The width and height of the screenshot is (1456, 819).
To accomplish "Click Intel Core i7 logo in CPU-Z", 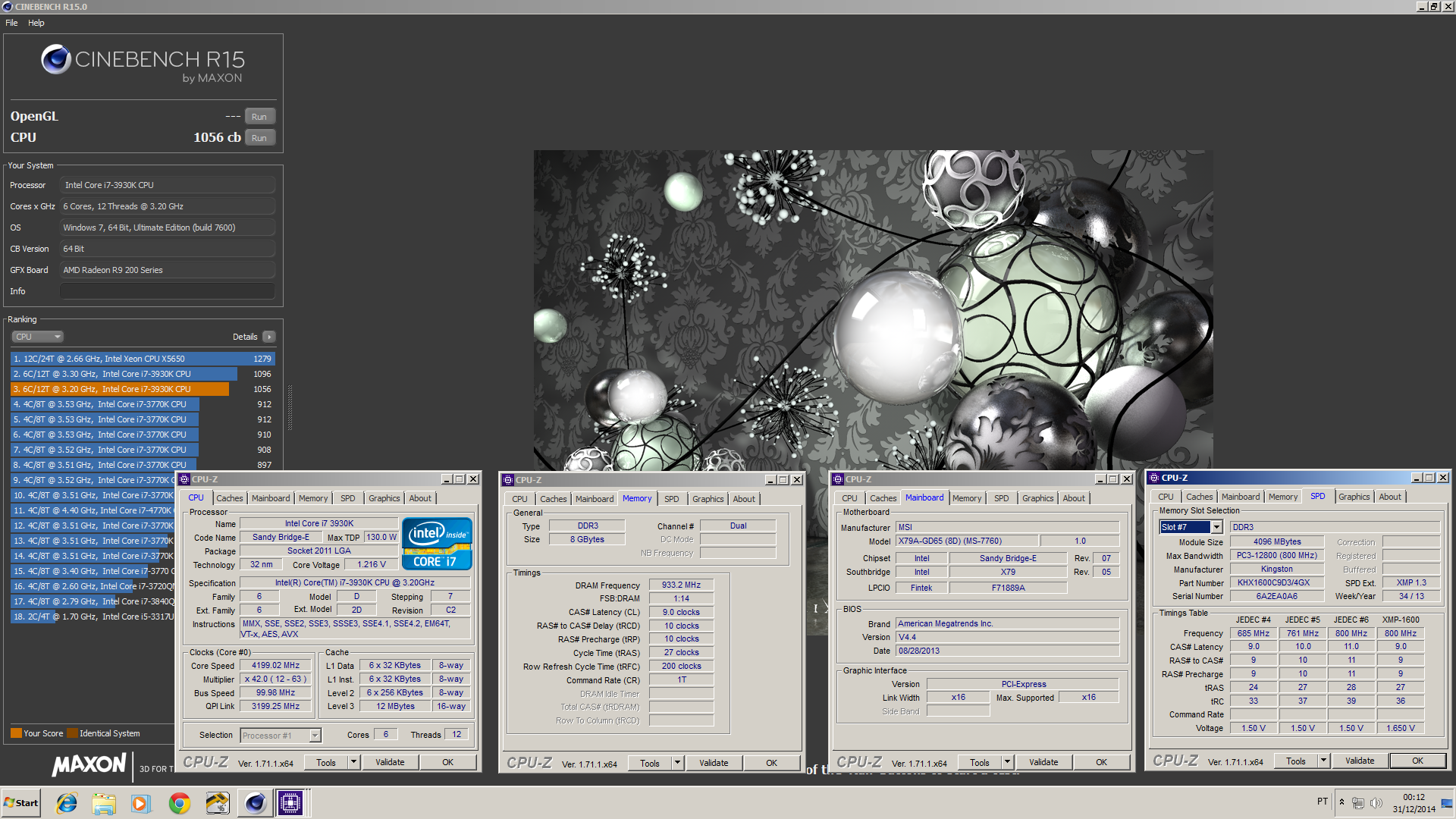I will pyautogui.click(x=437, y=544).
